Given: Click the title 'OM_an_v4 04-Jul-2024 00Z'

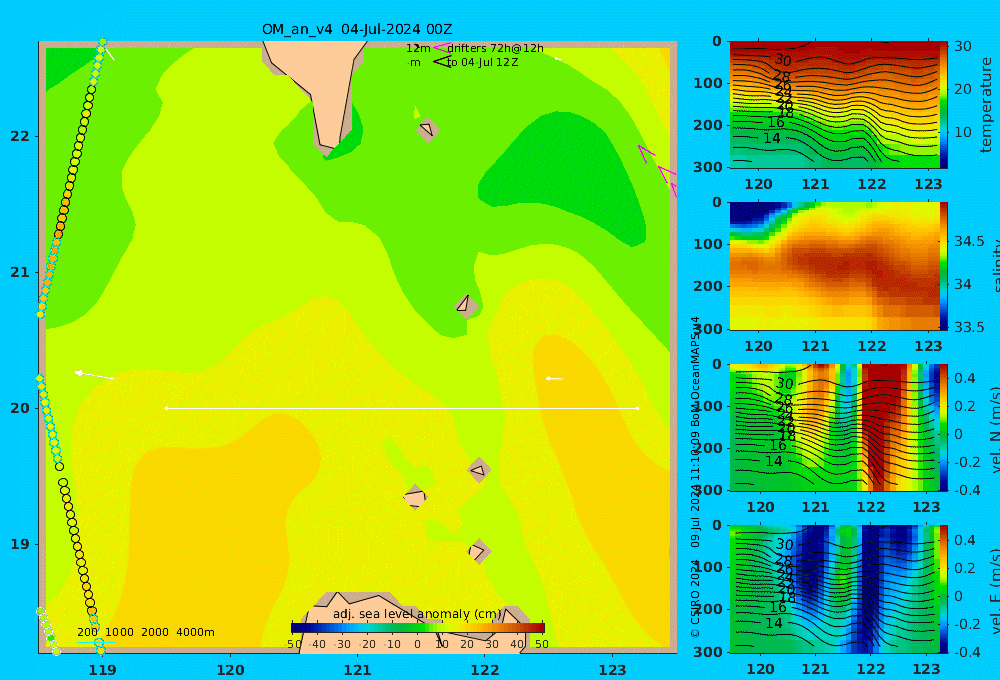Looking at the screenshot, I should pyautogui.click(x=357, y=29).
